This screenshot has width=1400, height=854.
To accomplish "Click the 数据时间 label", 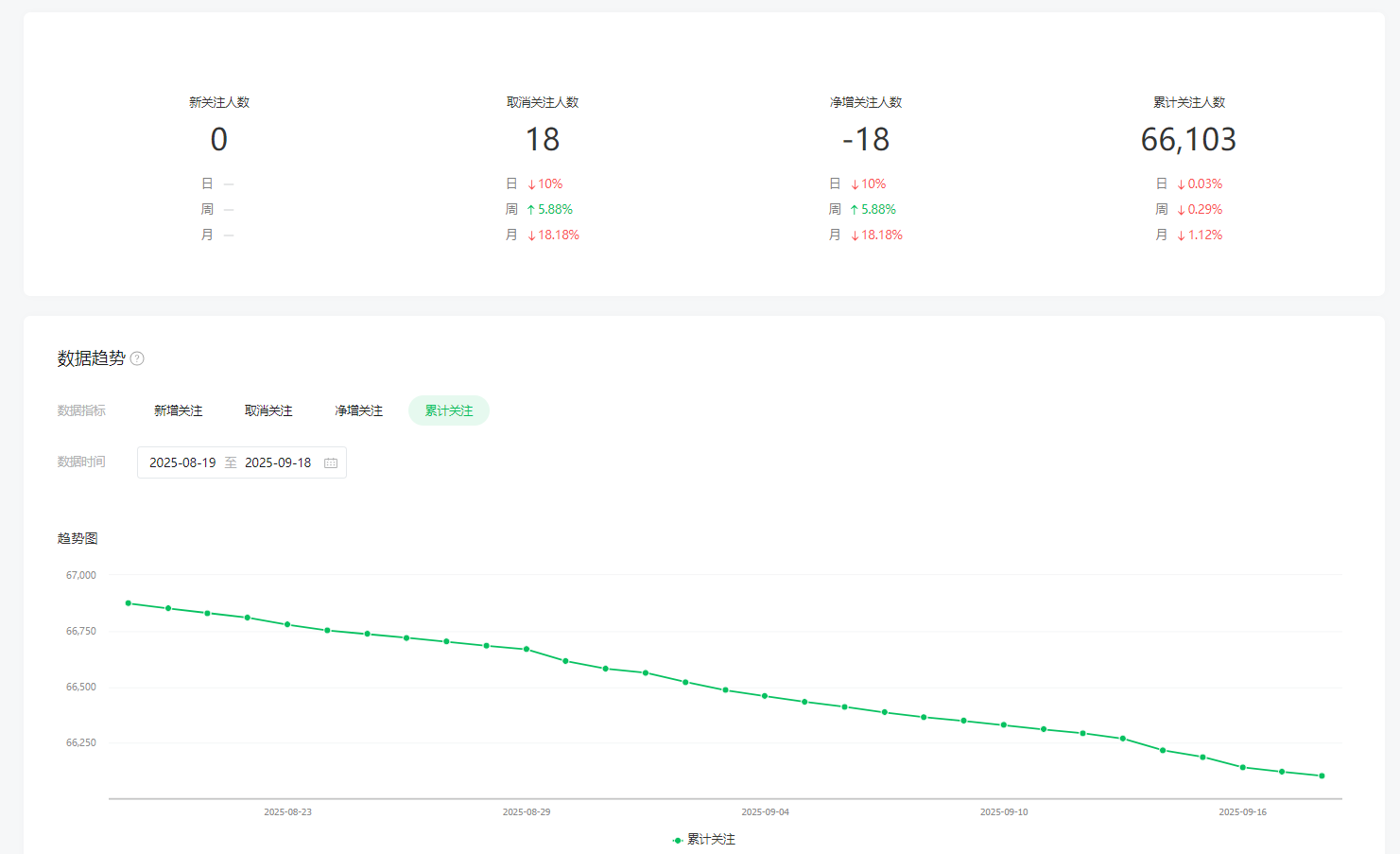I will tap(81, 462).
